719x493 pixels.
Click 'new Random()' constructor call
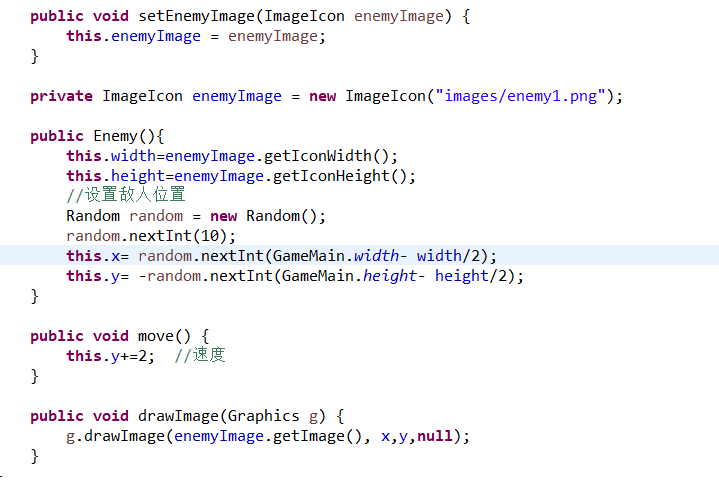(x=264, y=216)
